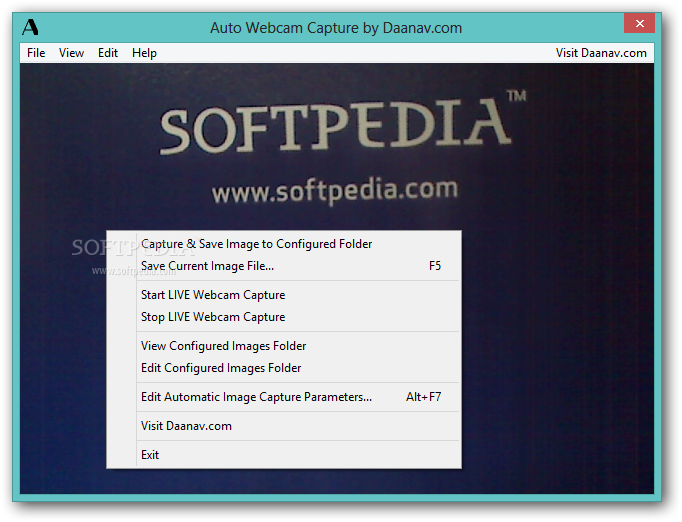Screen dimensions: 682x522
Task: Choose Visit Daanav.com in context menu
Action: pos(284,426)
